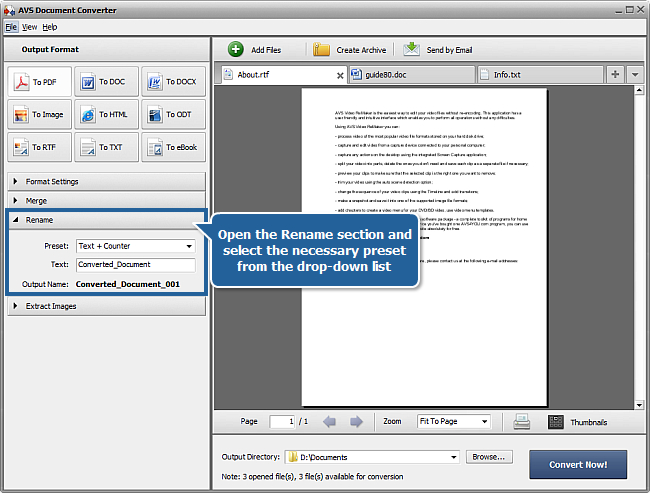Click preview scrollbar up arrow

(x=639, y=90)
